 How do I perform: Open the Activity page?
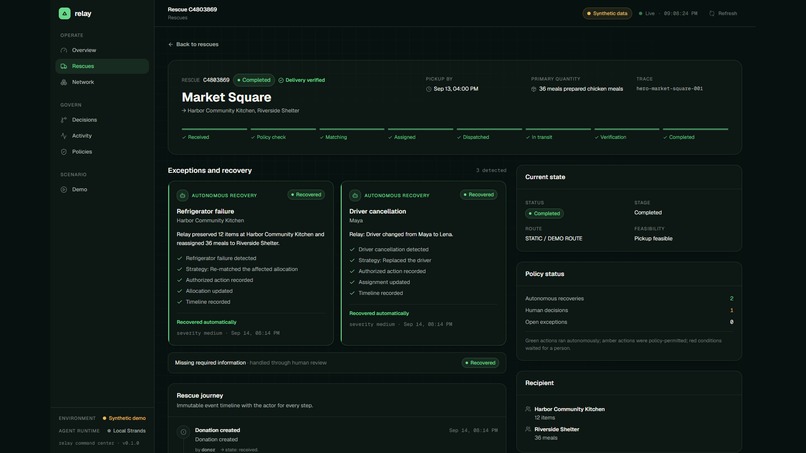coord(102,136)
